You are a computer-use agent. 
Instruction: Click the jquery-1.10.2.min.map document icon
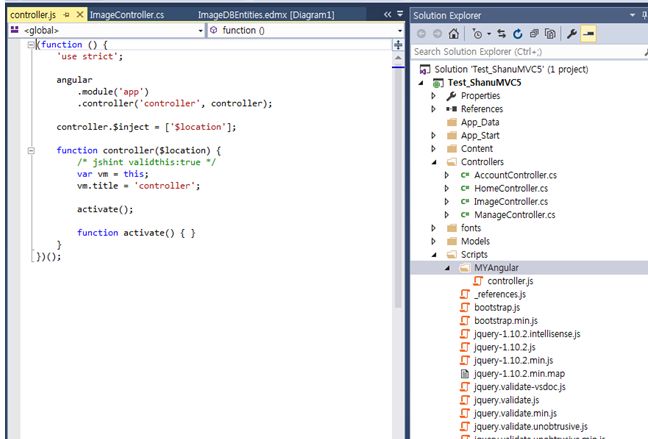pyautogui.click(x=465, y=374)
